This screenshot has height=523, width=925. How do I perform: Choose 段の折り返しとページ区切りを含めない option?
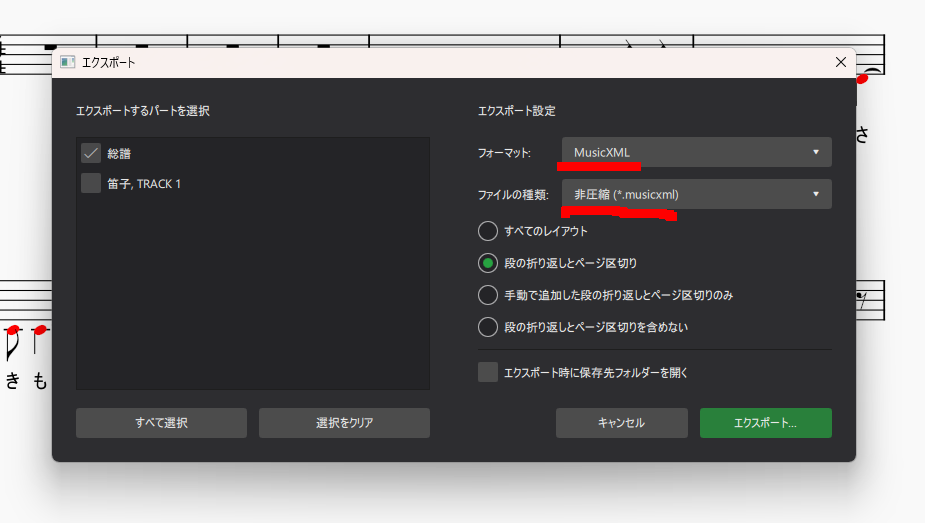point(488,327)
